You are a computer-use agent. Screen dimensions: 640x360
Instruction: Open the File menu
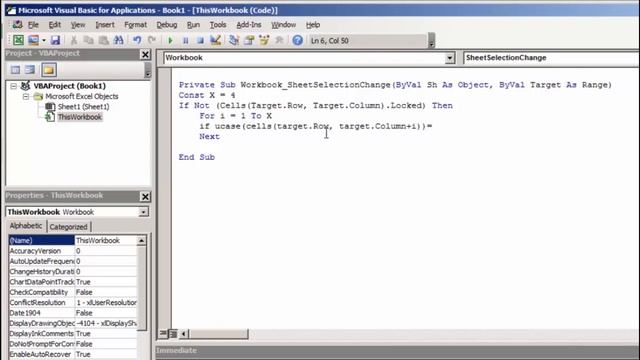coord(33,25)
